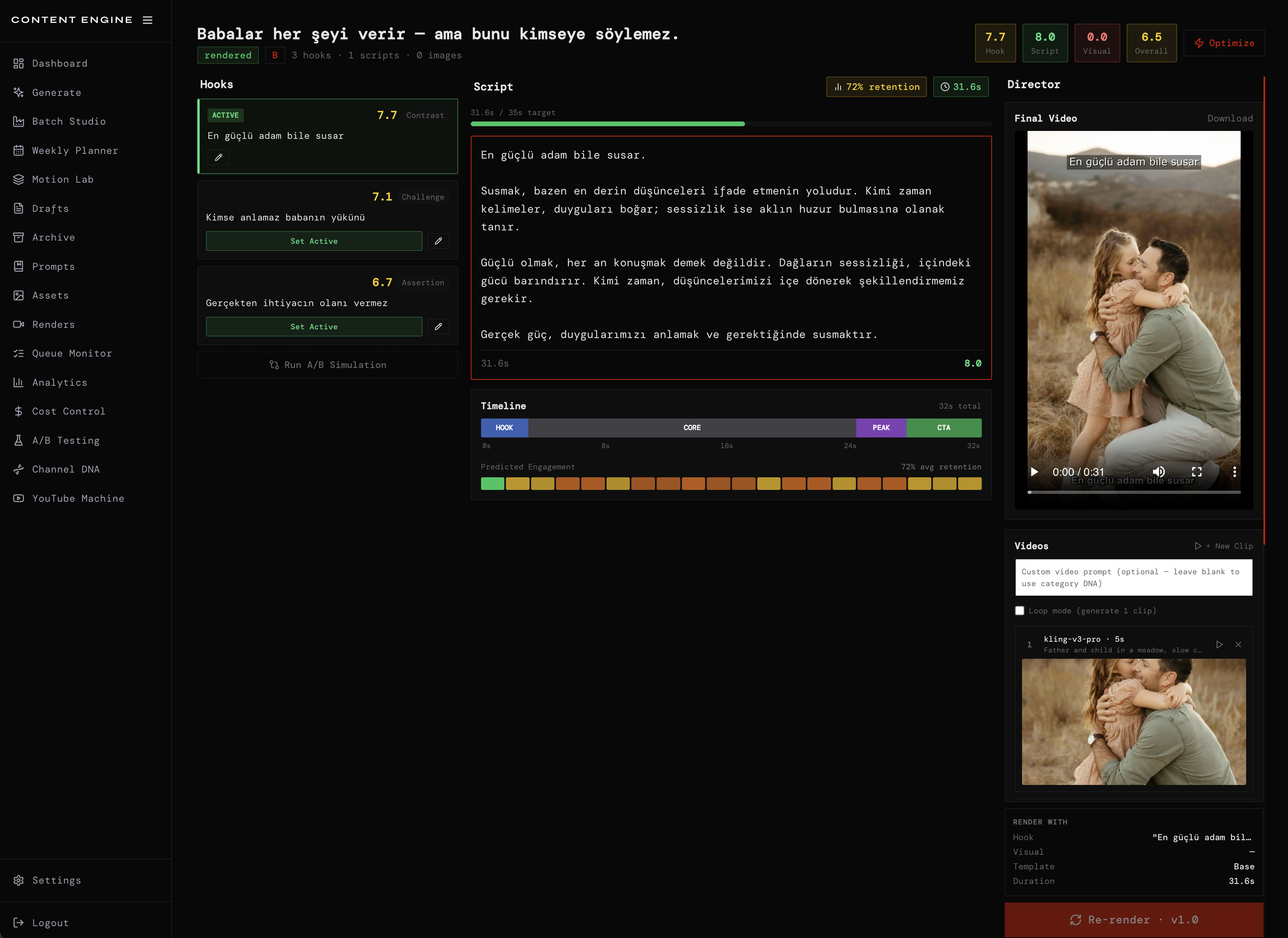Image resolution: width=1288 pixels, height=938 pixels.
Task: Click Download link for final video
Action: pos(1230,118)
